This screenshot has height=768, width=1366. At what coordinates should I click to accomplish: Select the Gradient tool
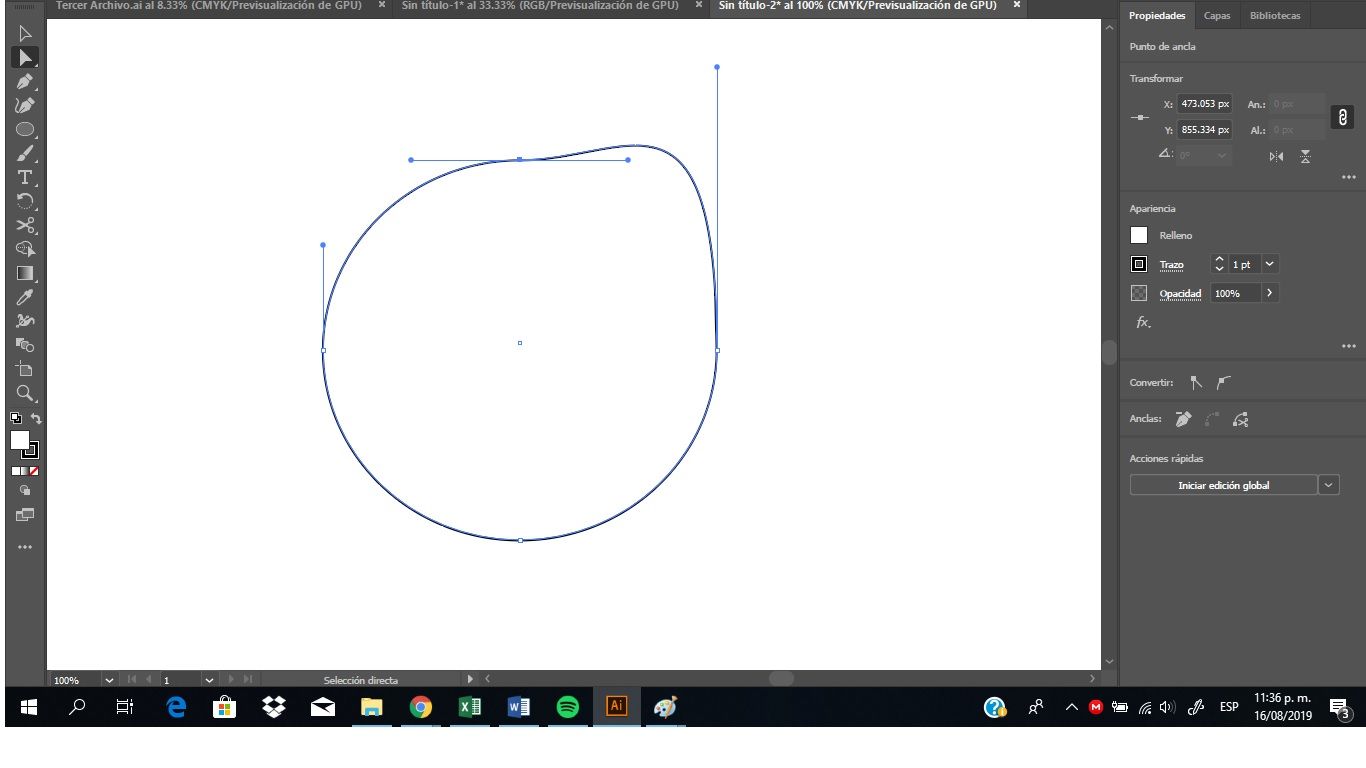click(25, 274)
